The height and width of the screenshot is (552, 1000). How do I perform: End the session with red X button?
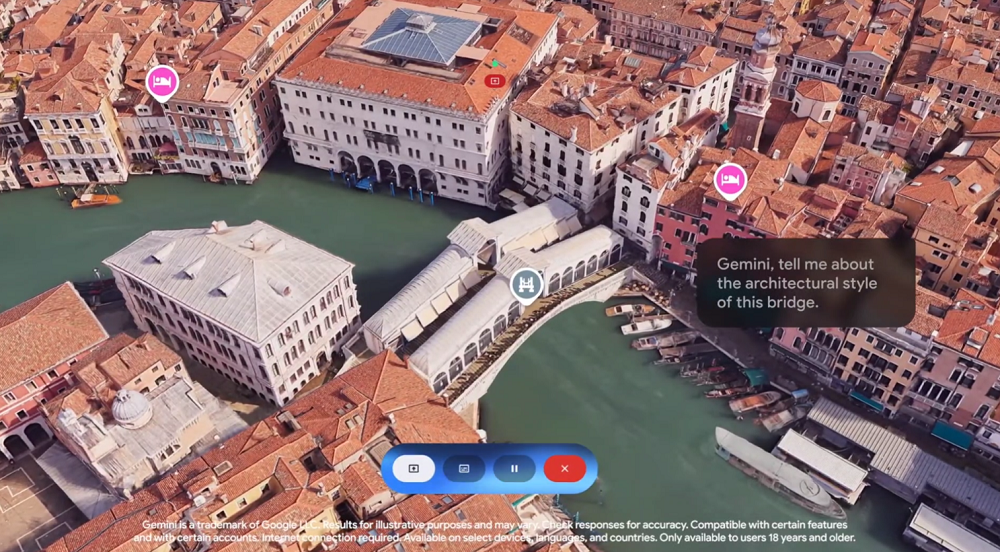[565, 468]
